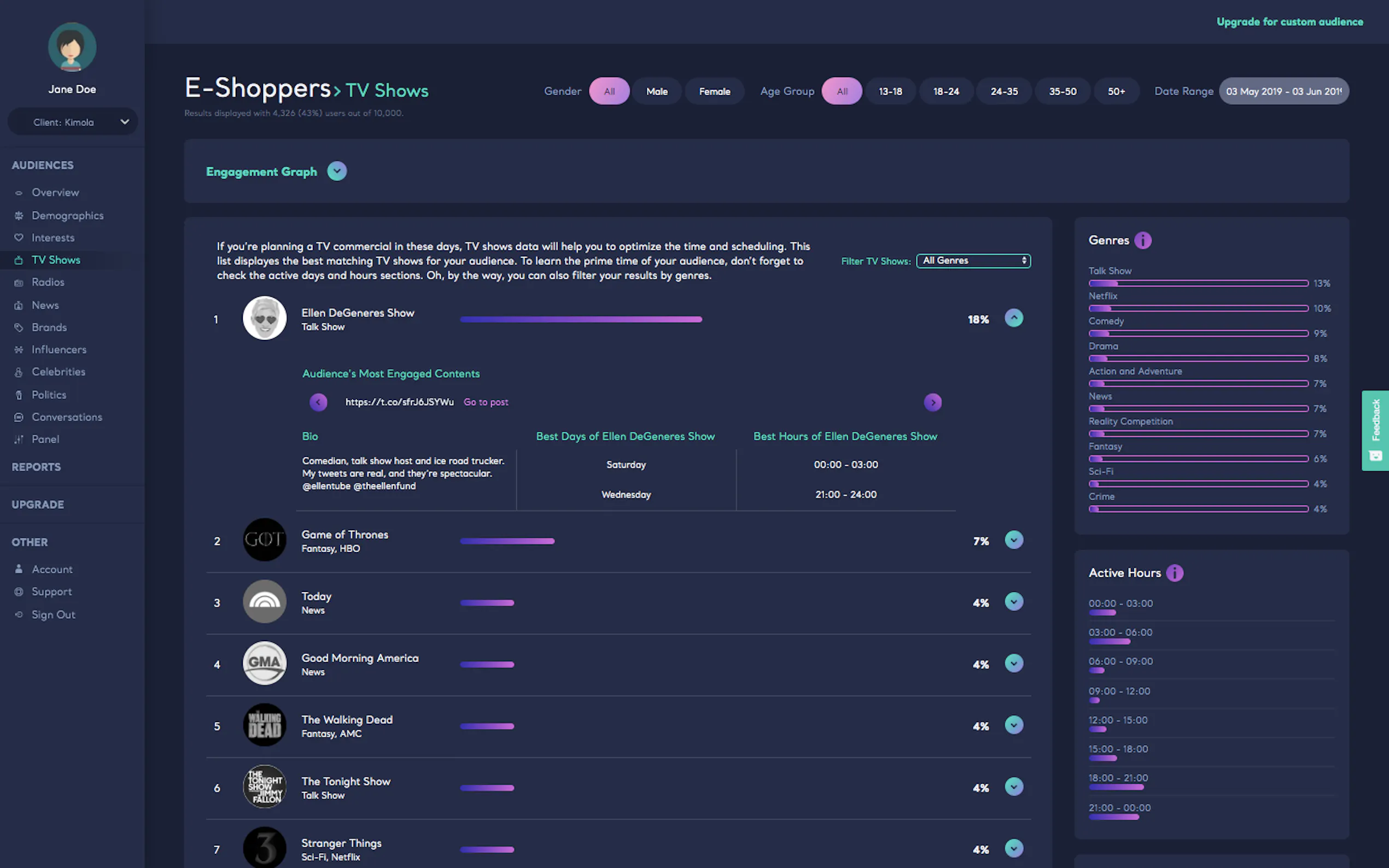
Task: Click Upgrade for custom audience link
Action: pos(1289,22)
